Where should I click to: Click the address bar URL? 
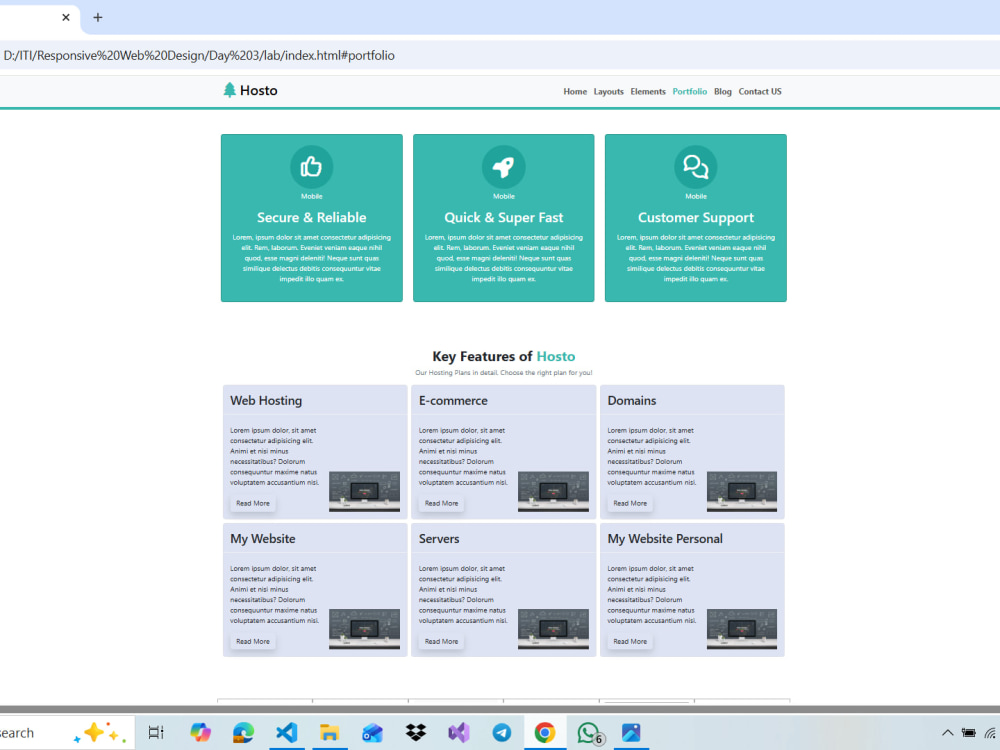[199, 55]
